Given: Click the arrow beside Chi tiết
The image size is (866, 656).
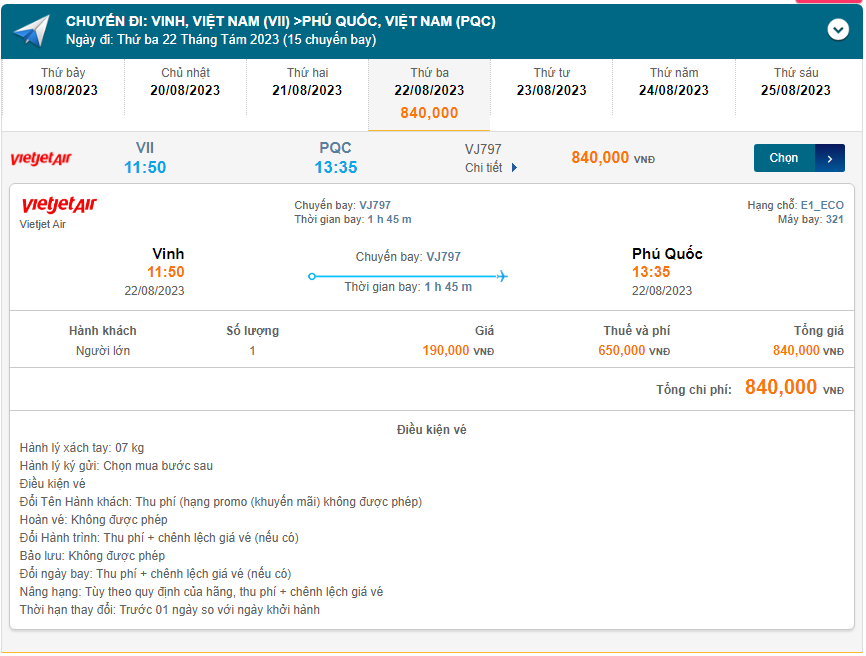Looking at the screenshot, I should pos(515,168).
